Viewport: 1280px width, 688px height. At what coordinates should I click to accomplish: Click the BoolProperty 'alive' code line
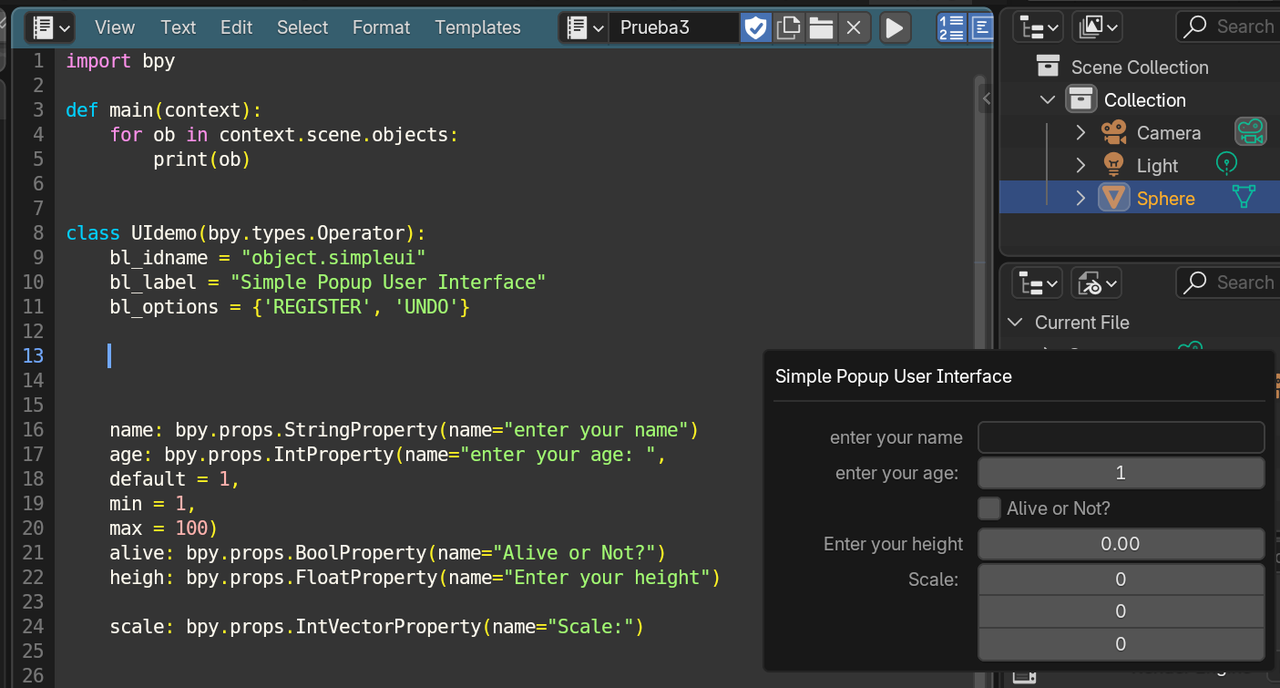click(388, 553)
